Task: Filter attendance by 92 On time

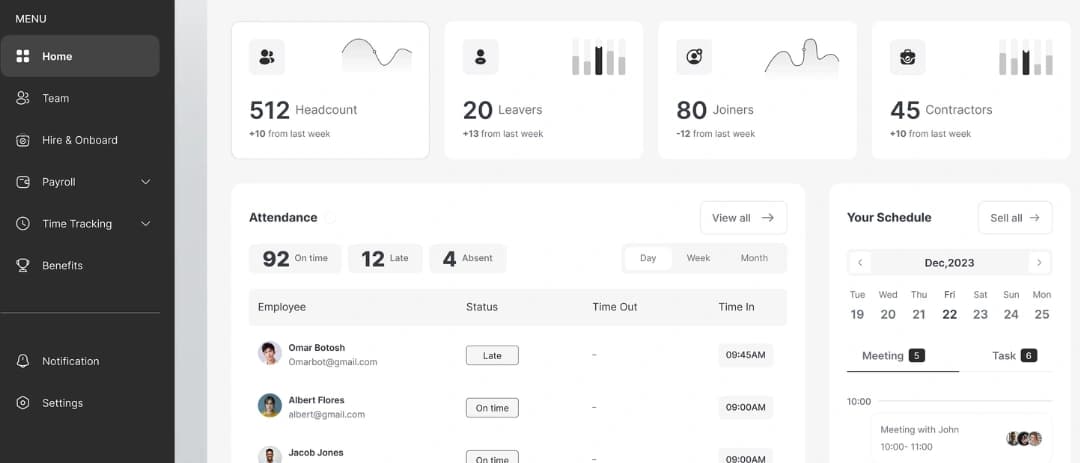Action: coord(295,258)
